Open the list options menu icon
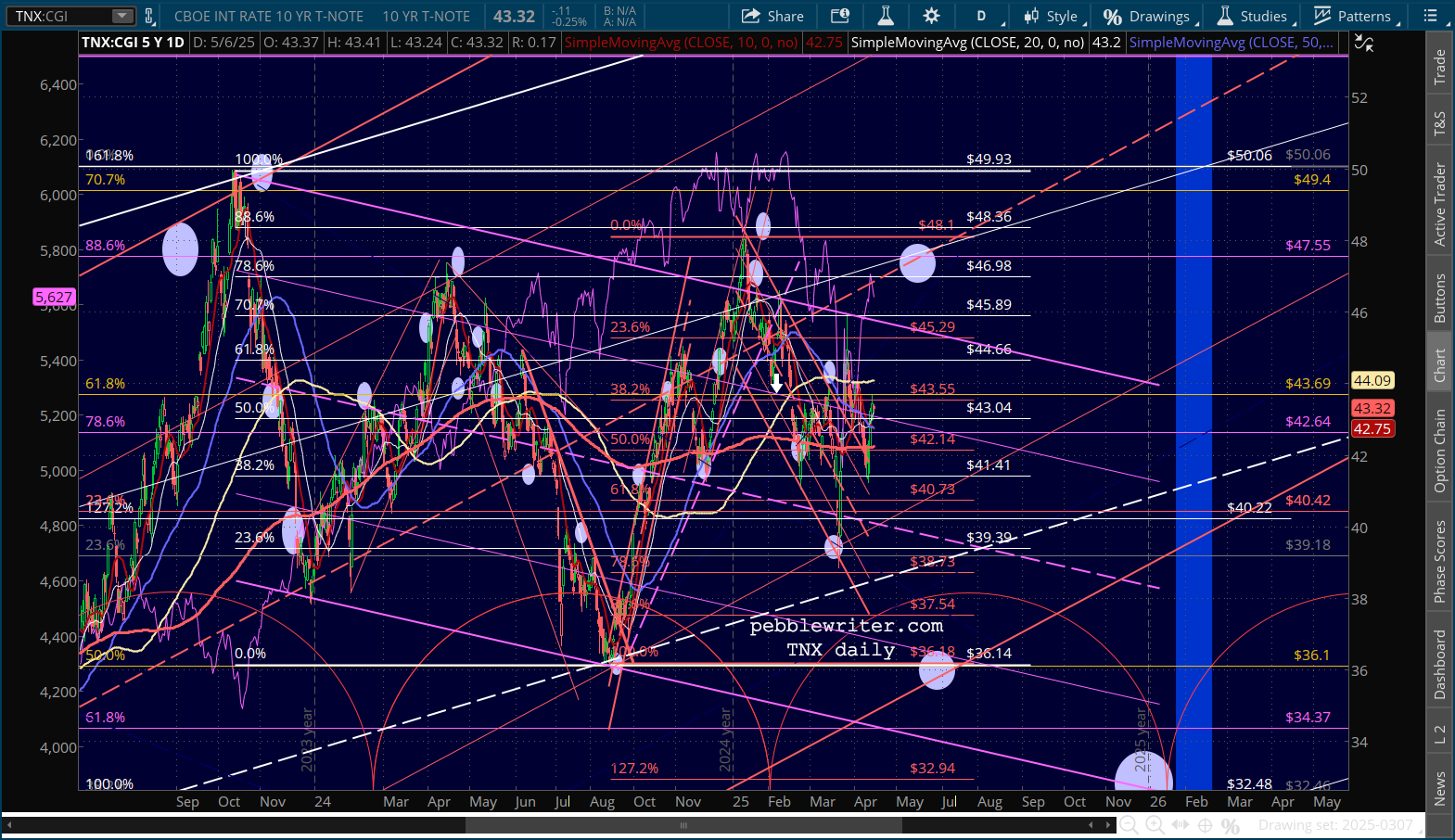Screen dimensions: 1455x840 (1431, 16)
